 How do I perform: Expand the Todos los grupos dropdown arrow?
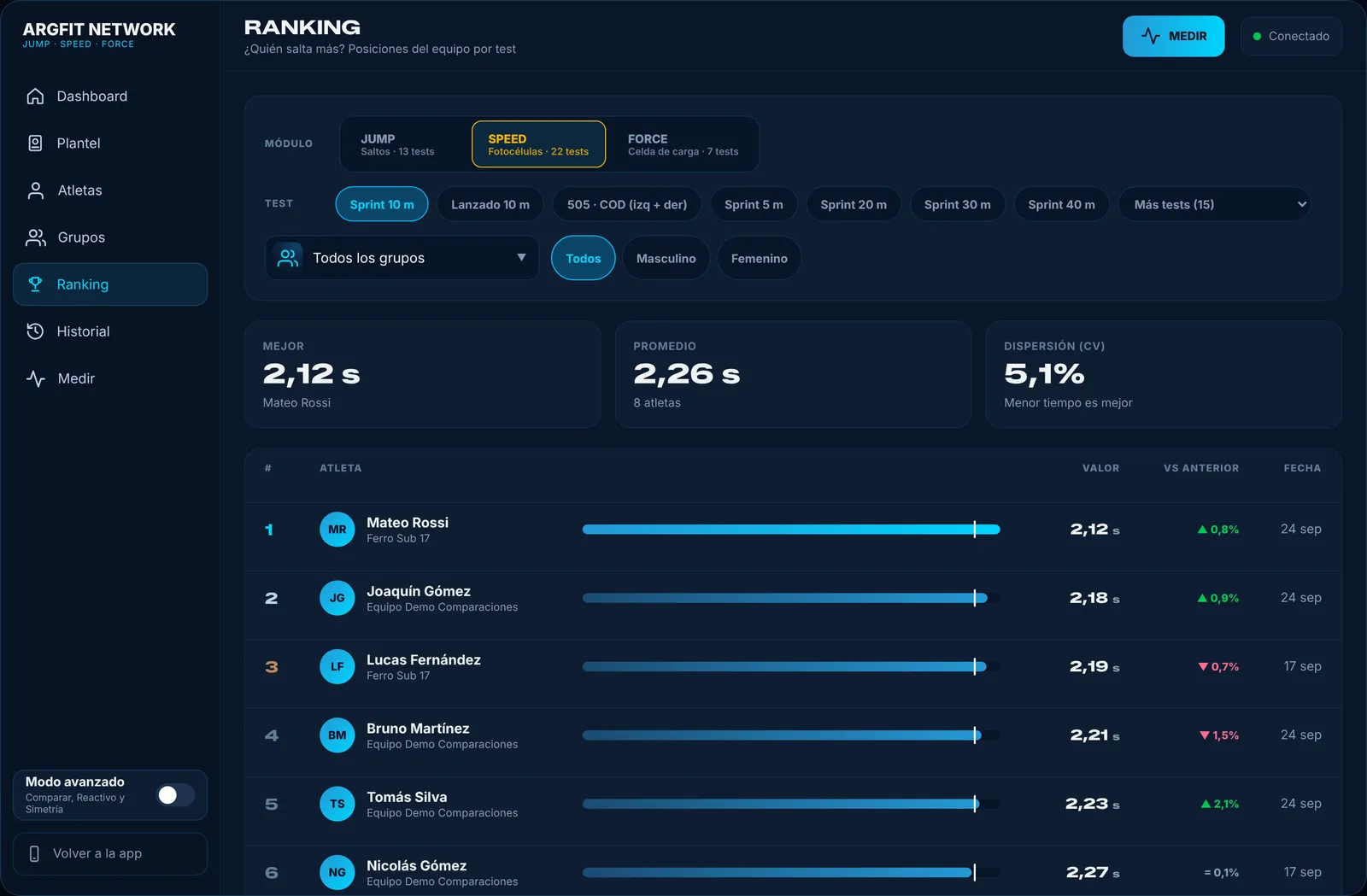tap(521, 258)
